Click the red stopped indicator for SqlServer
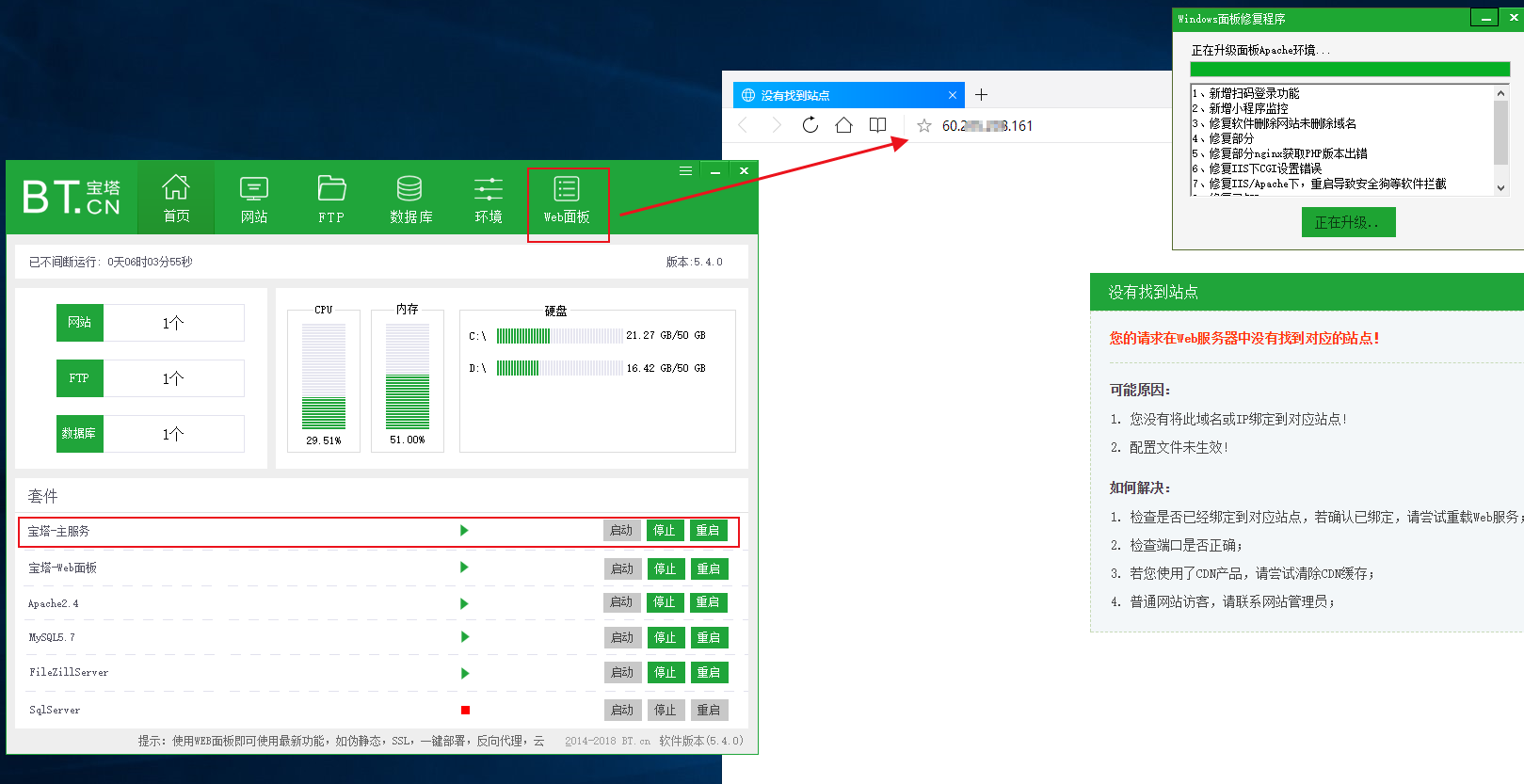The height and width of the screenshot is (784, 1524). click(x=465, y=711)
